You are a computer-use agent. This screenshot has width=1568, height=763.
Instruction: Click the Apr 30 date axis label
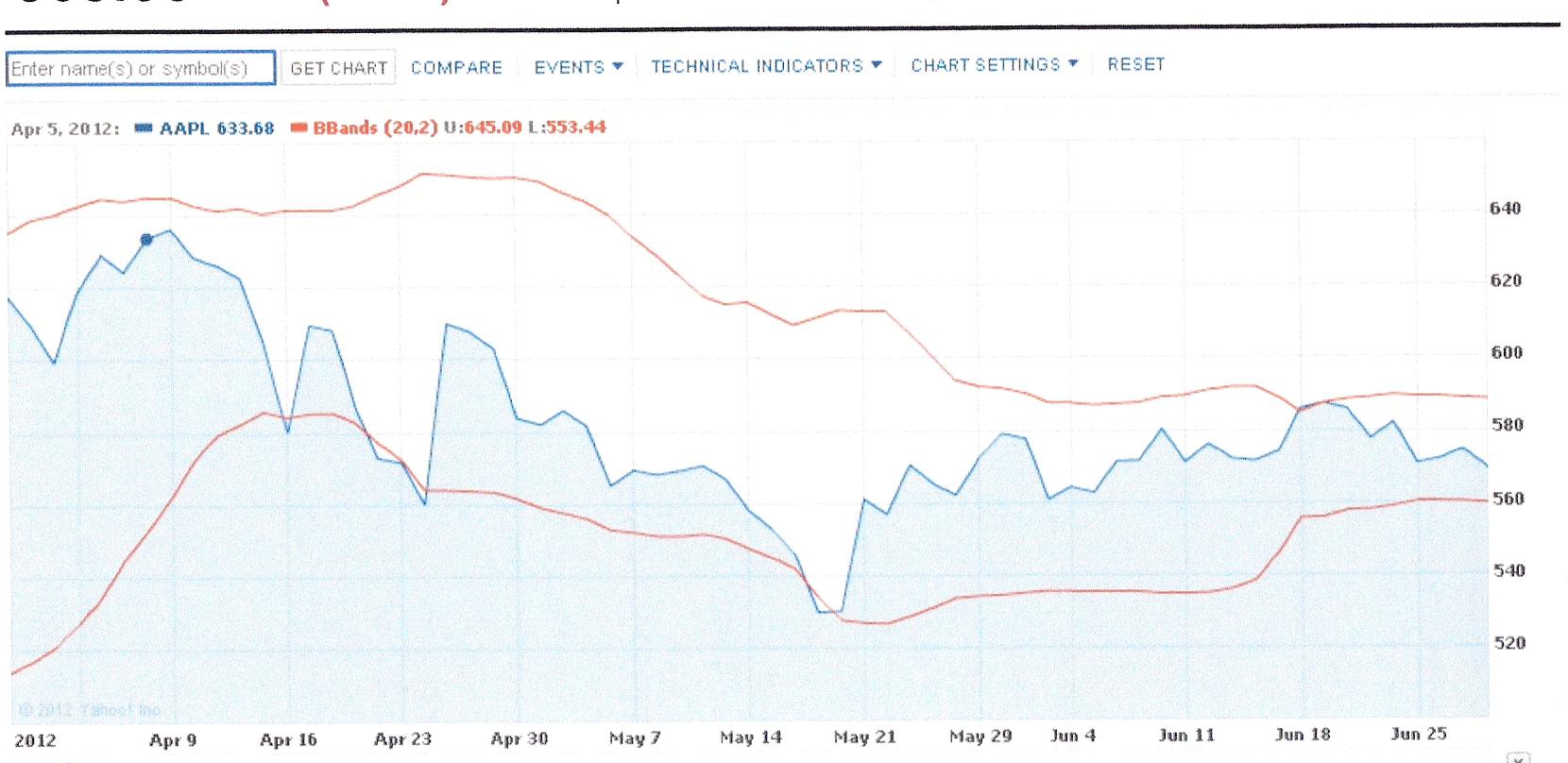[520, 738]
